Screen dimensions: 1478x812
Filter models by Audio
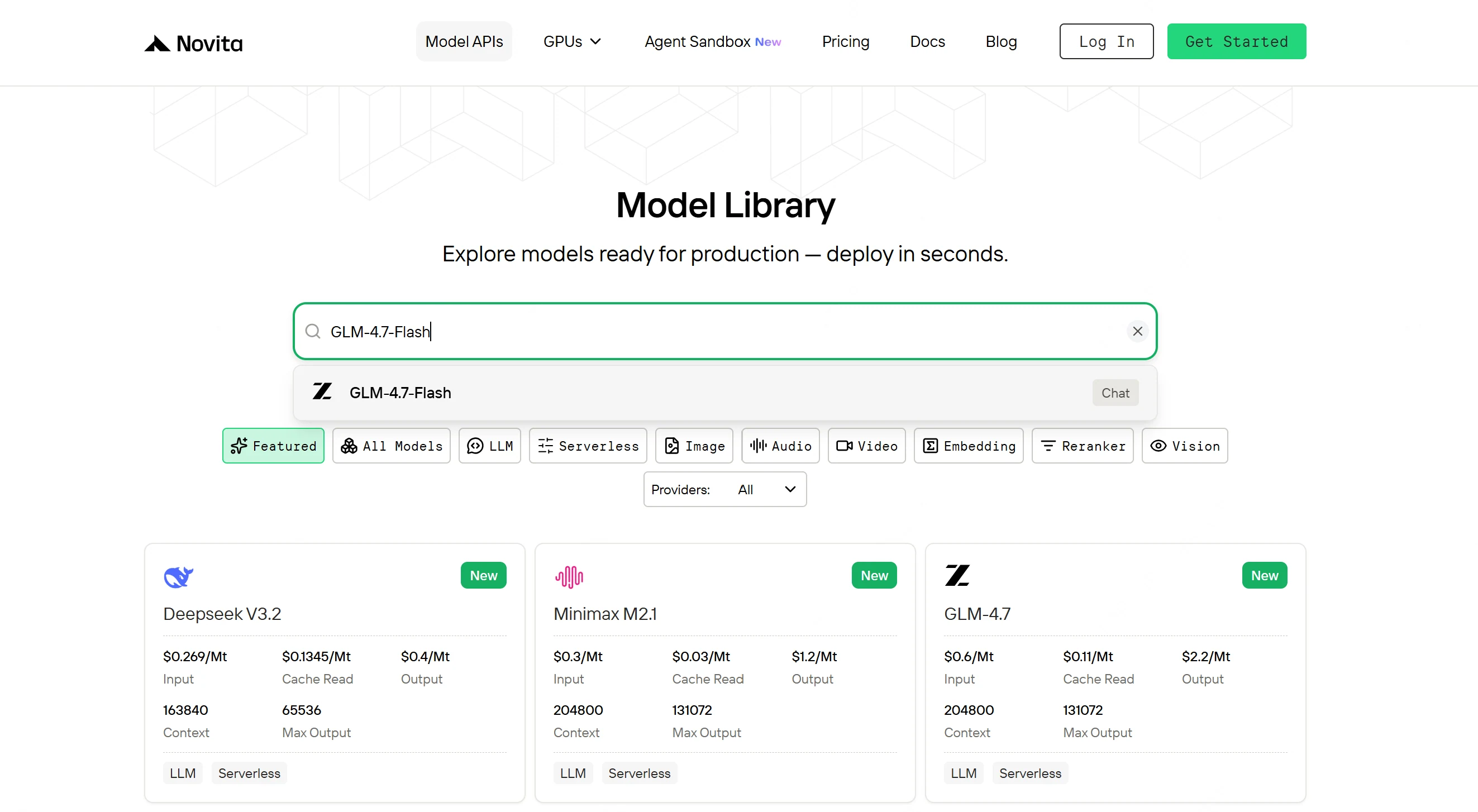[780, 446]
